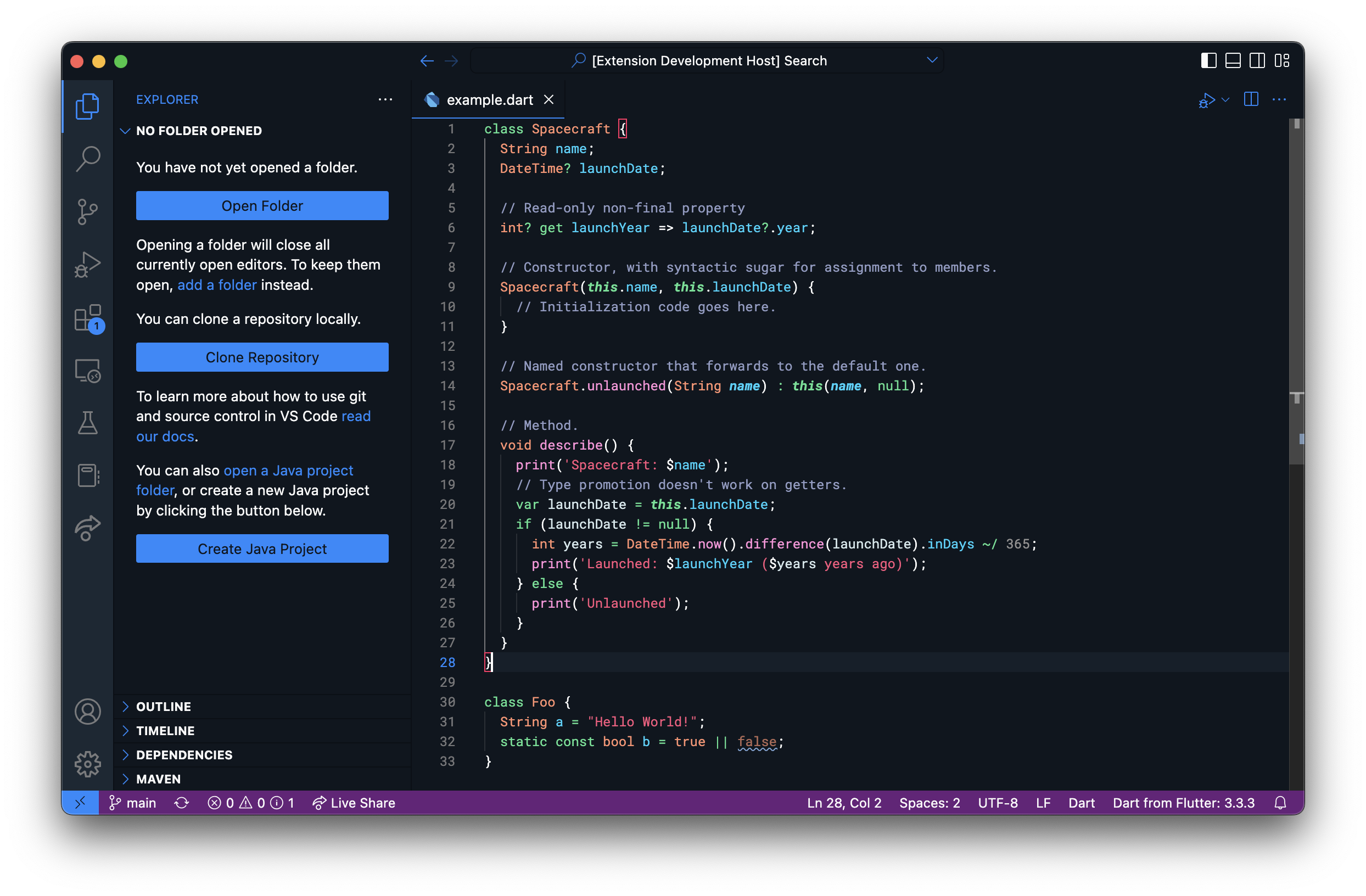1366x896 pixels.
Task: Click the Open Folder button
Action: tap(262, 205)
